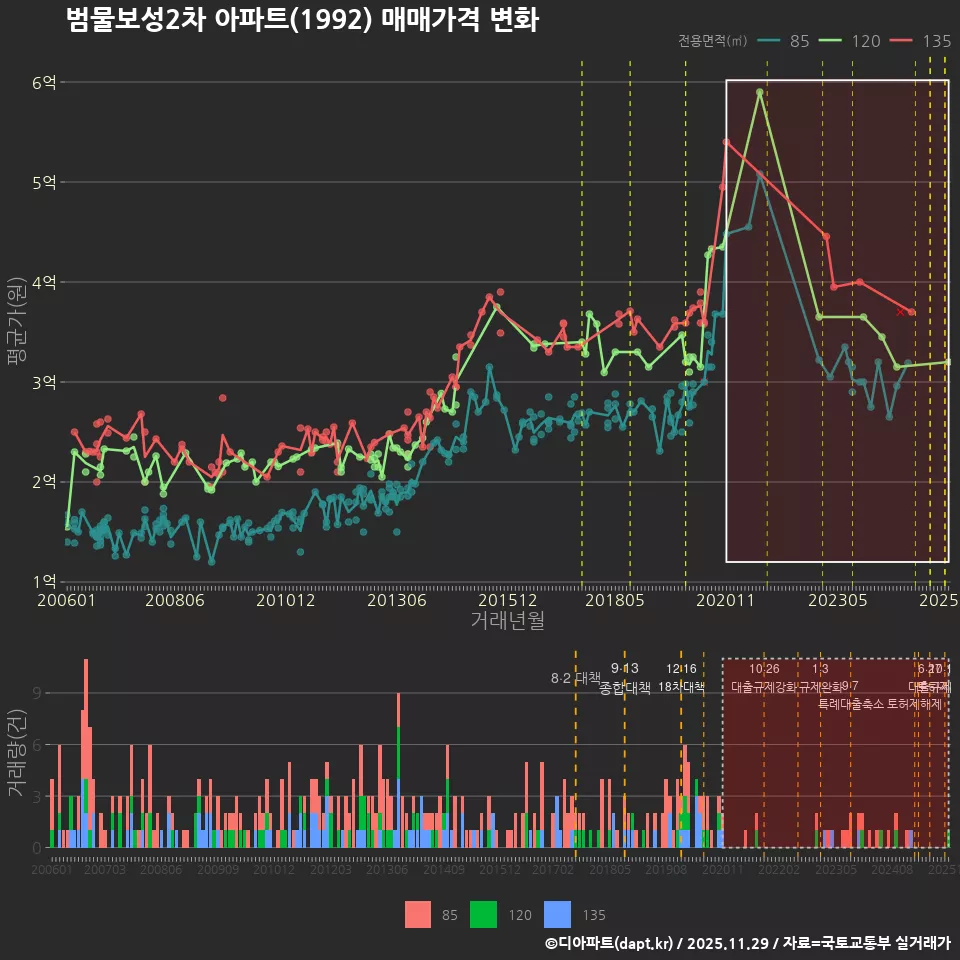Click the 전용면적(㎡) legend title

pyautogui.click(x=712, y=41)
